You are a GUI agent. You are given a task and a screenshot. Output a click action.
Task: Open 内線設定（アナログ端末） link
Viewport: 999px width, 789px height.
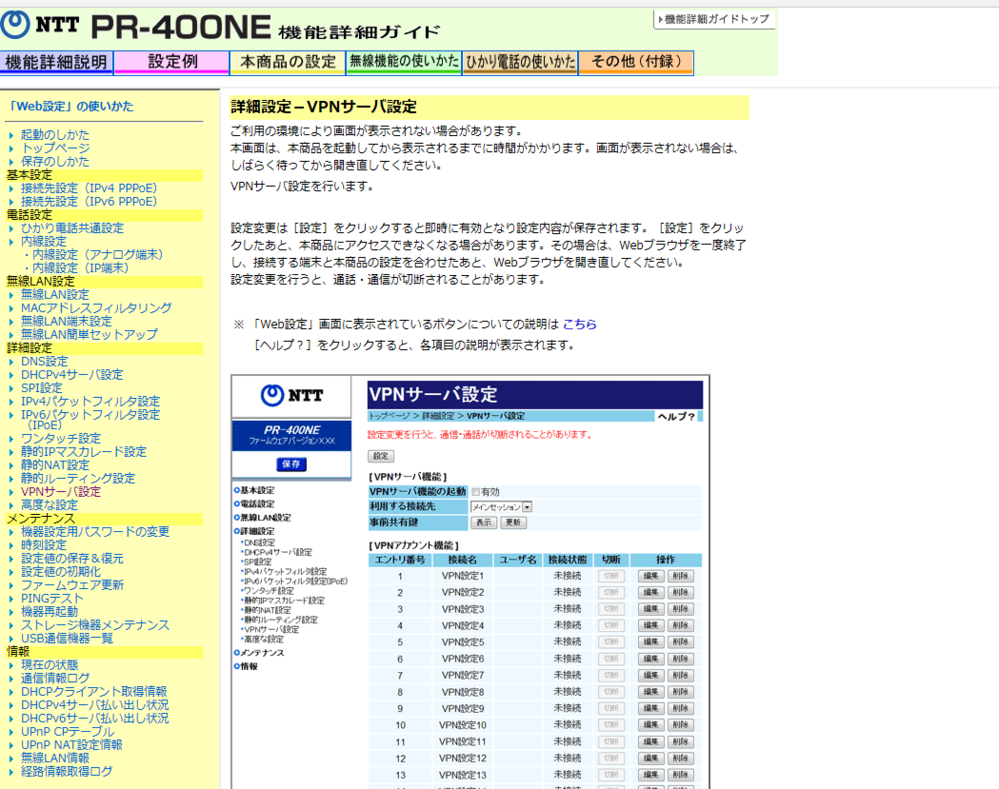click(x=97, y=254)
